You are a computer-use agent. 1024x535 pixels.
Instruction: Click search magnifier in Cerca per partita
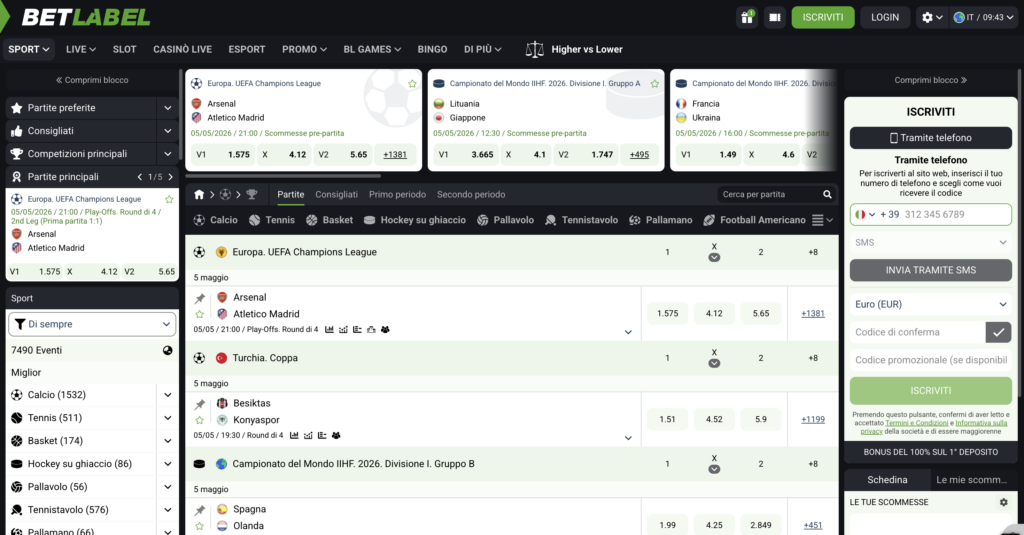[x=827, y=195]
